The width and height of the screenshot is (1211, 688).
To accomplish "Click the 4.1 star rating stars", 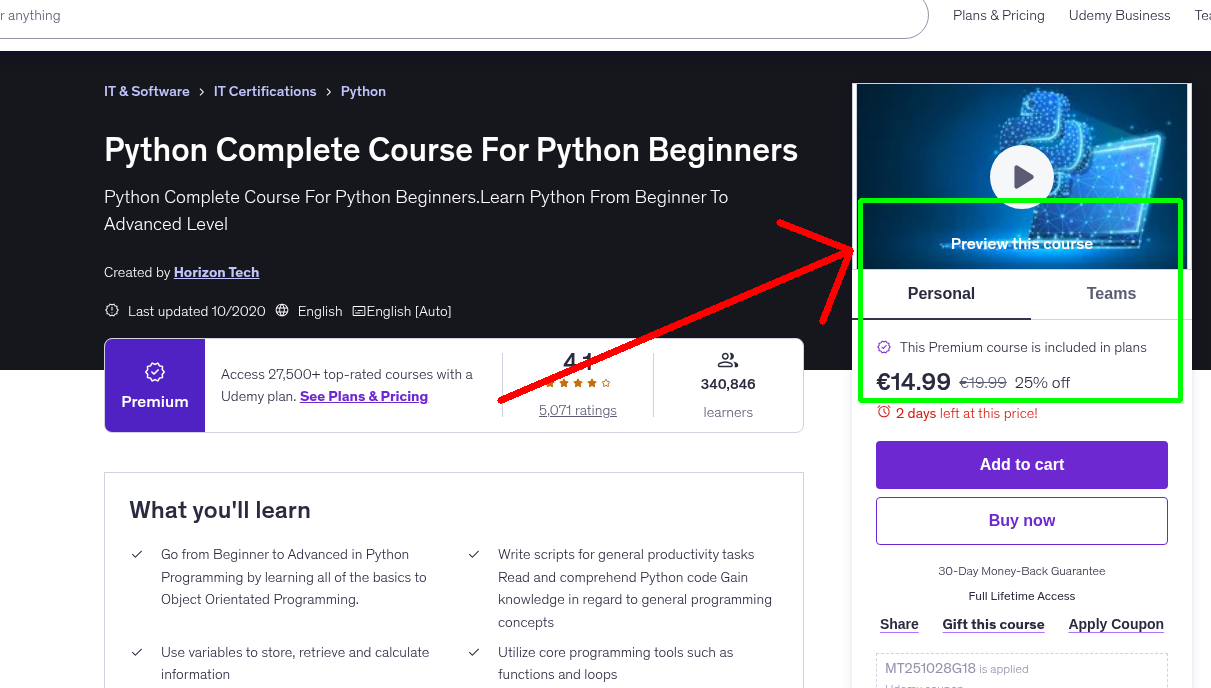I will [x=577, y=382].
